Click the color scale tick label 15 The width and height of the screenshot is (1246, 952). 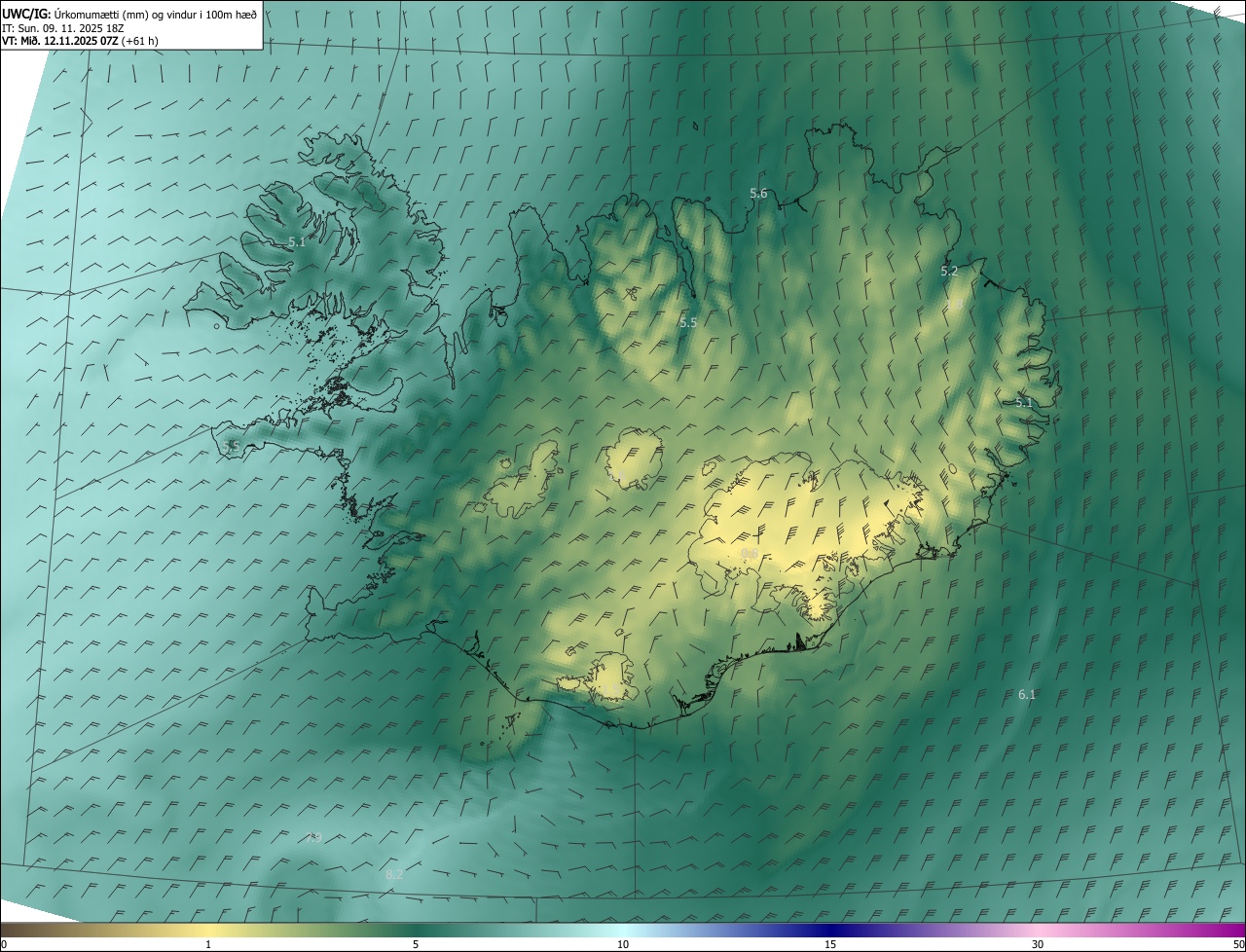(x=830, y=944)
